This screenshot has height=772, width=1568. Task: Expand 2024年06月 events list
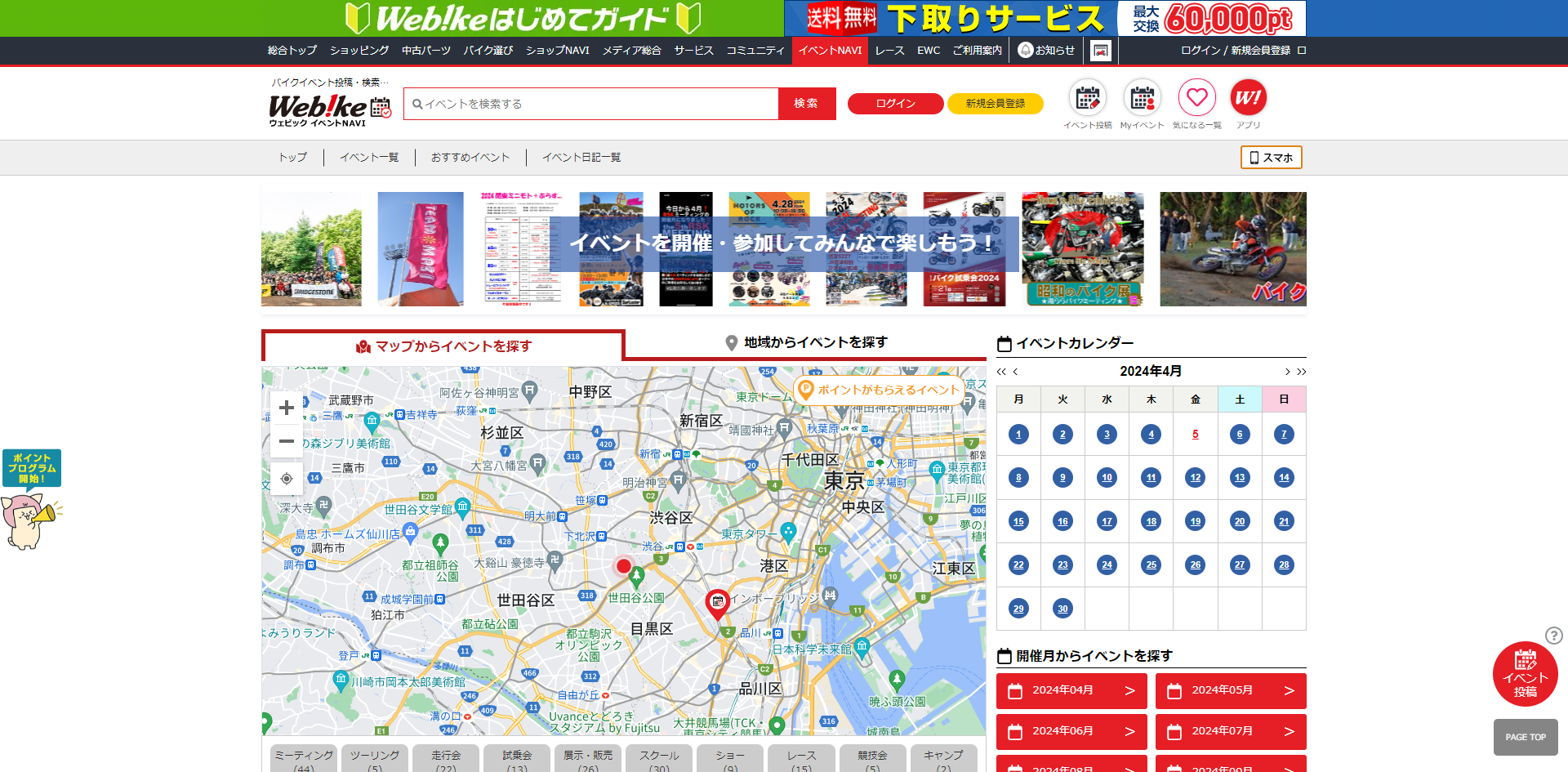tap(1071, 732)
